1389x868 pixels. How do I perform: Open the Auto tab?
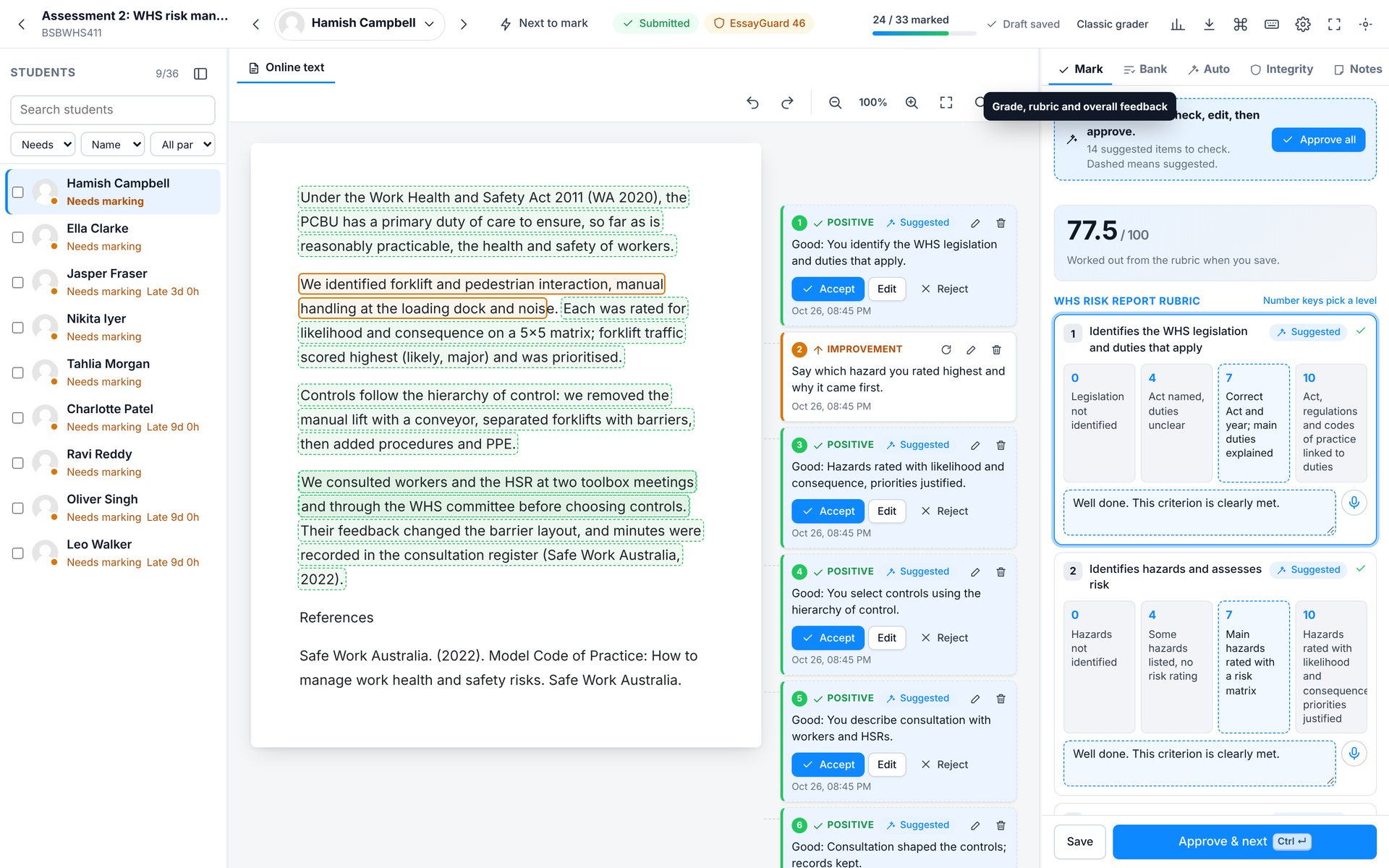tap(1209, 69)
